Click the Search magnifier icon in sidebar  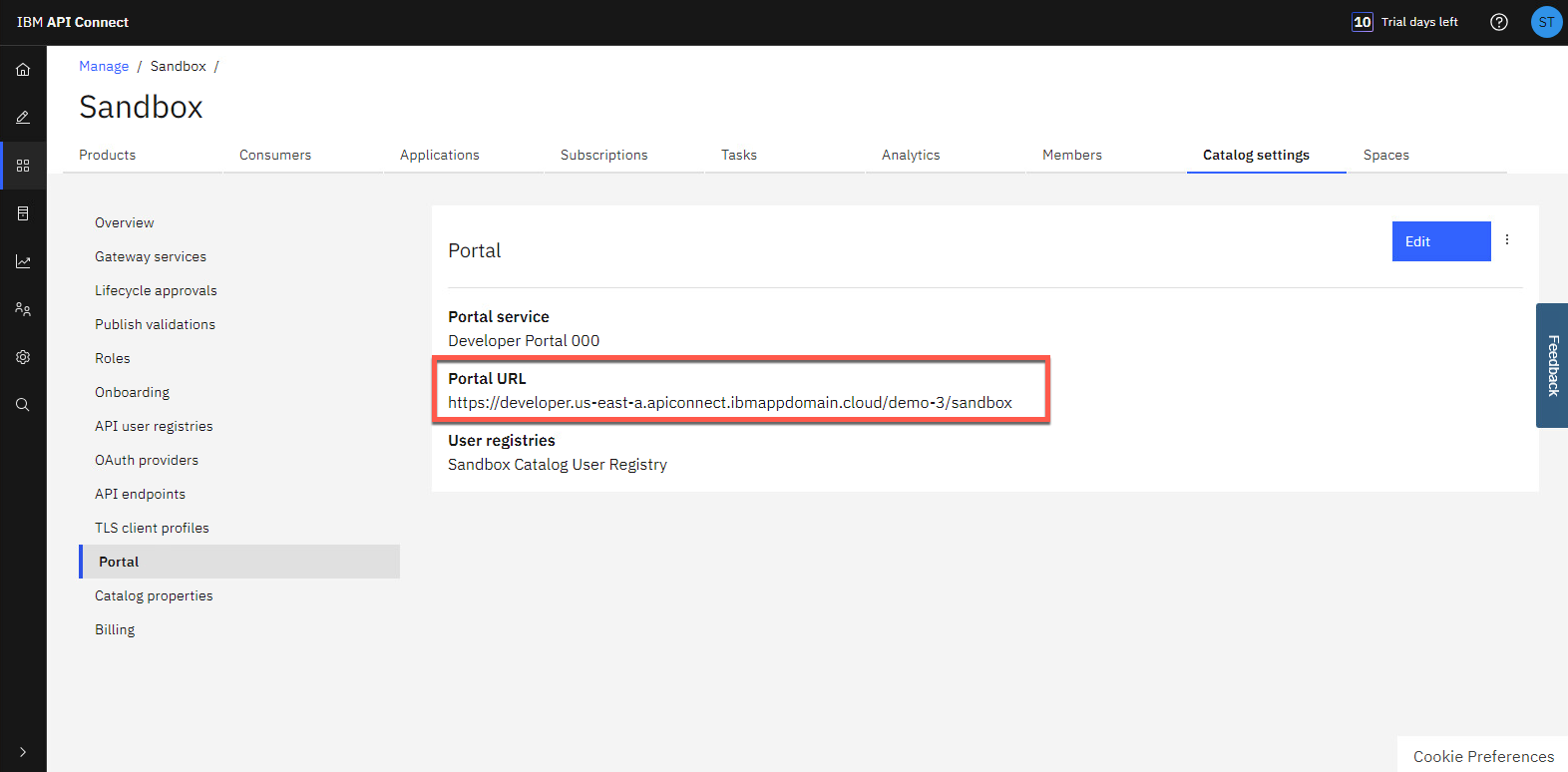(x=23, y=405)
